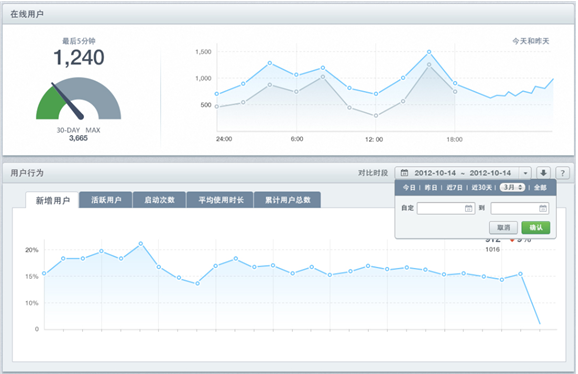Choose the 今日 quick range
This screenshot has width=578, height=374.
pyautogui.click(x=409, y=188)
